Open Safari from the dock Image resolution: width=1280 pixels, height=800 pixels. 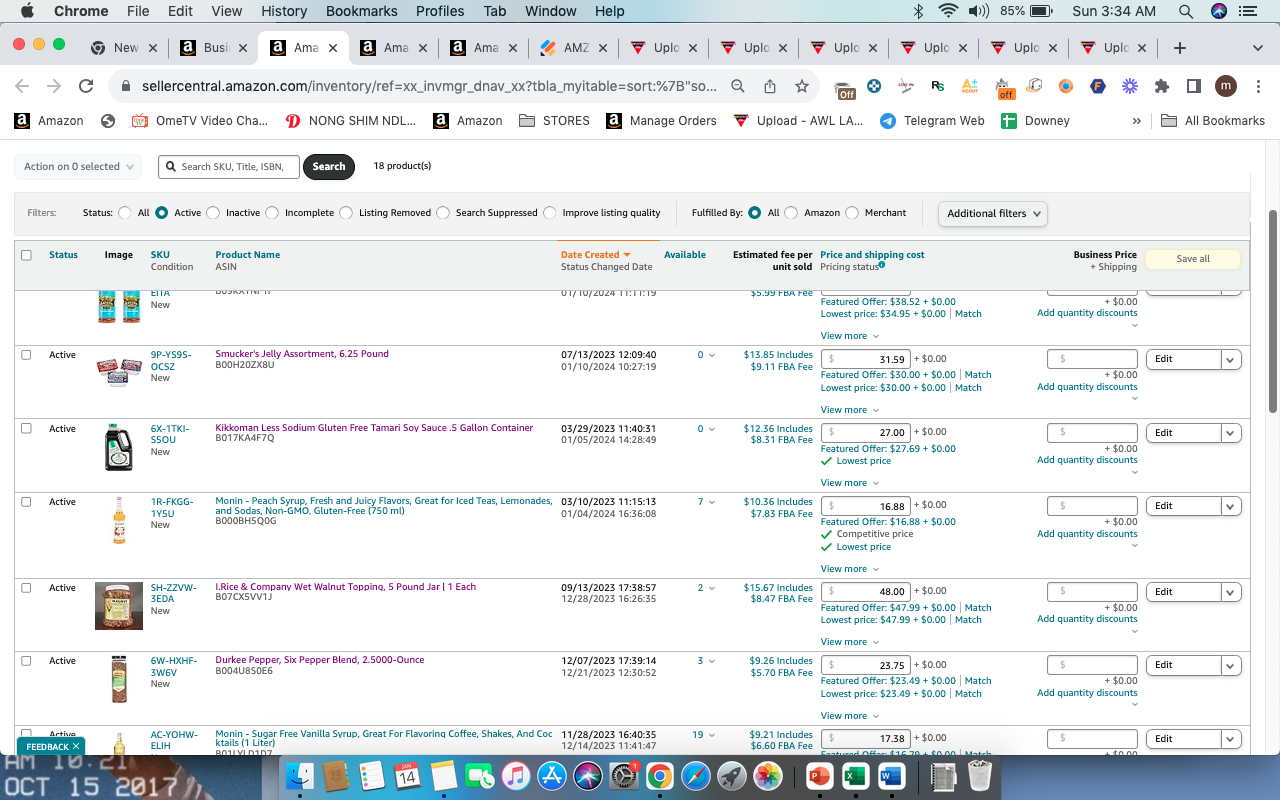coord(695,775)
